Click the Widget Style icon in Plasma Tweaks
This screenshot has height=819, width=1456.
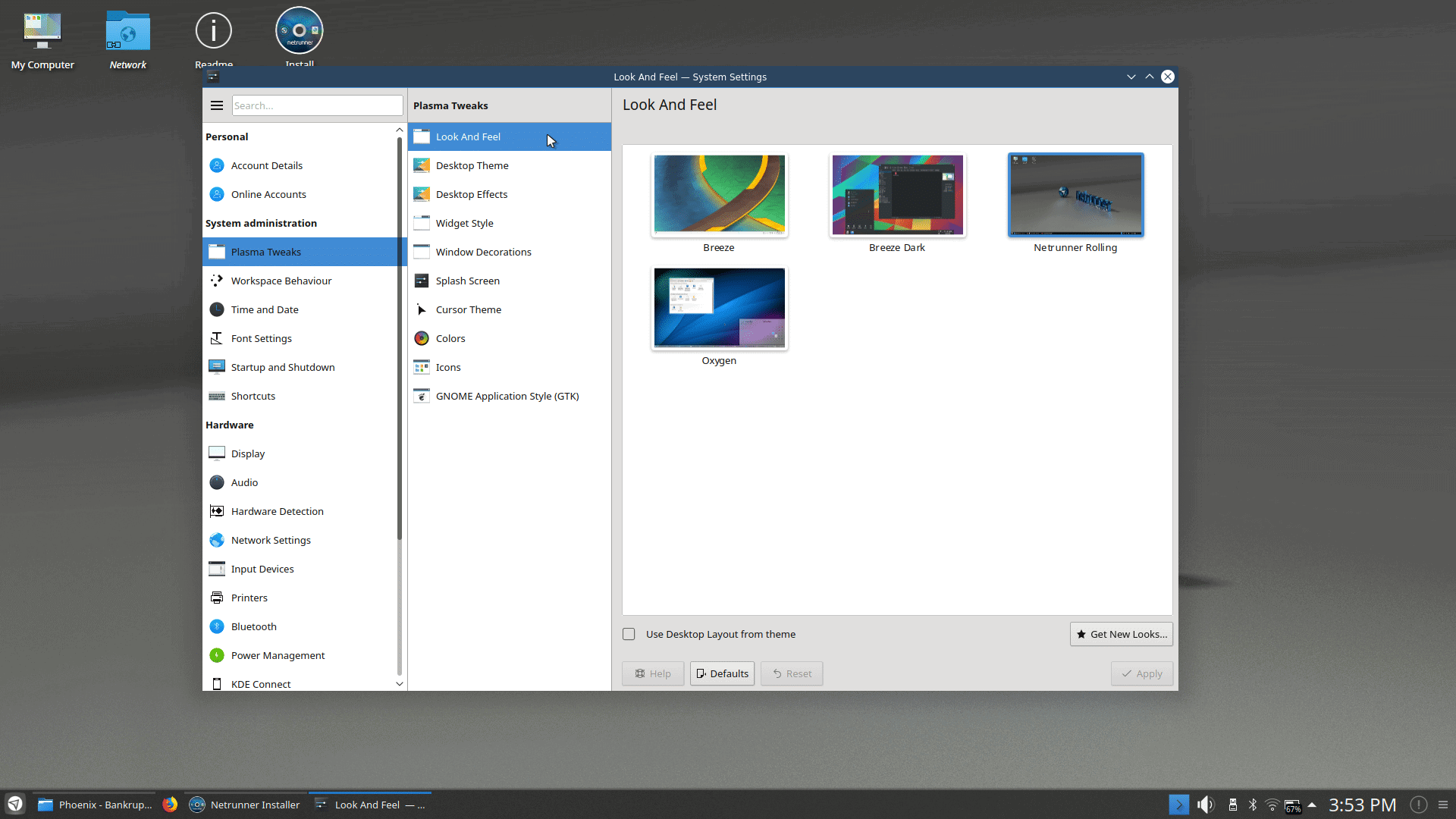point(421,222)
